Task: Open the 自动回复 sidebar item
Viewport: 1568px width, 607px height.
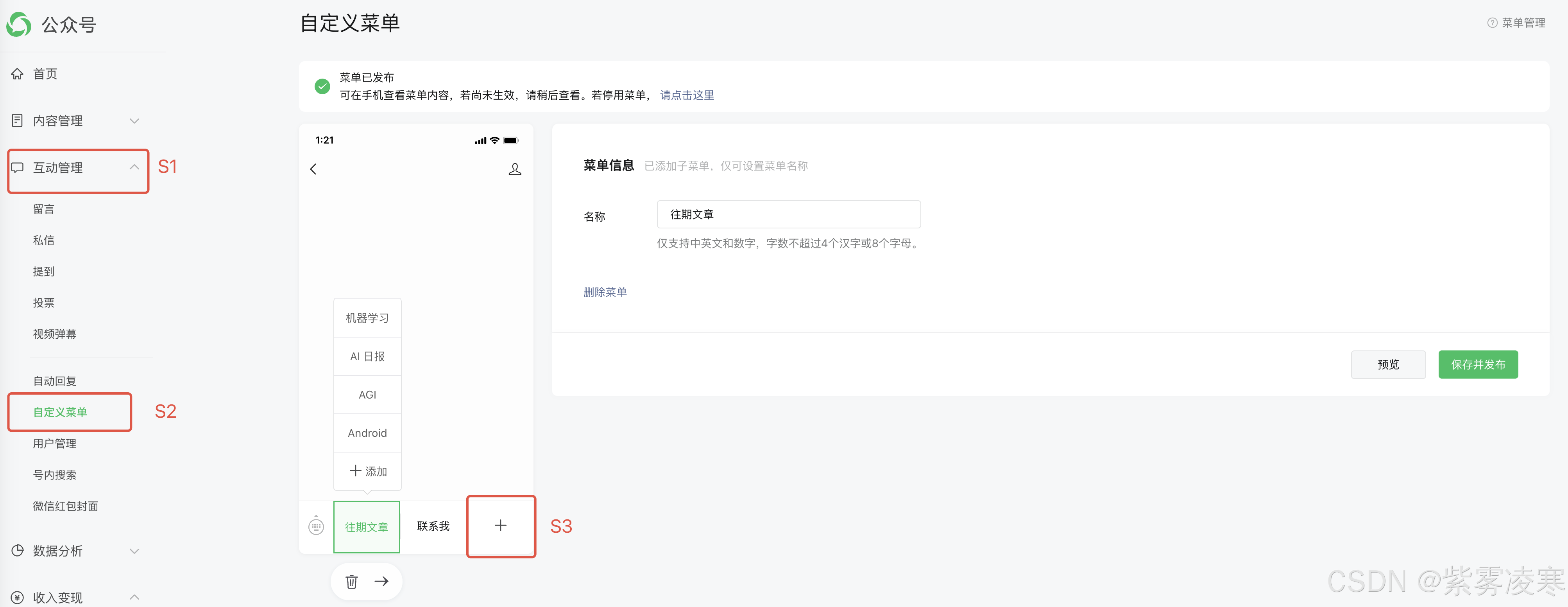Action: click(55, 381)
